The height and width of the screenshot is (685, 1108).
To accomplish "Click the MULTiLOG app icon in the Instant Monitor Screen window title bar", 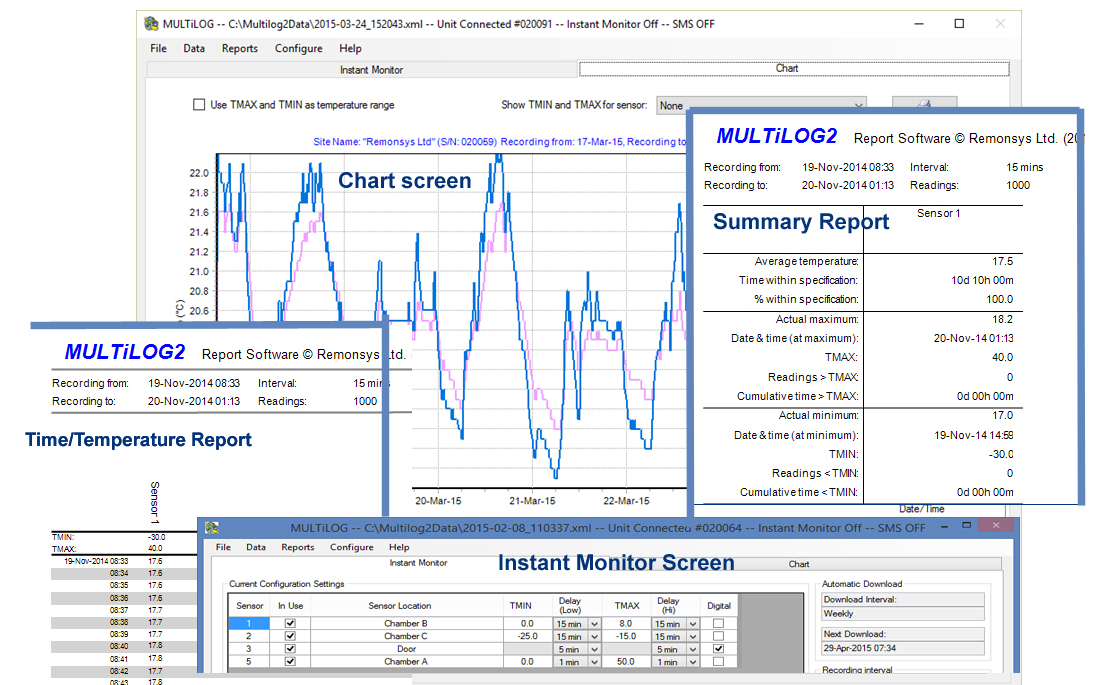I will pyautogui.click(x=211, y=527).
